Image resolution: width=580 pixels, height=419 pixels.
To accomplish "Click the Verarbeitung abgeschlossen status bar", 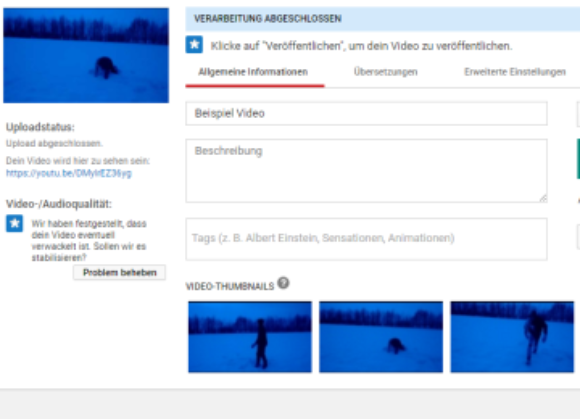I will tap(382, 19).
